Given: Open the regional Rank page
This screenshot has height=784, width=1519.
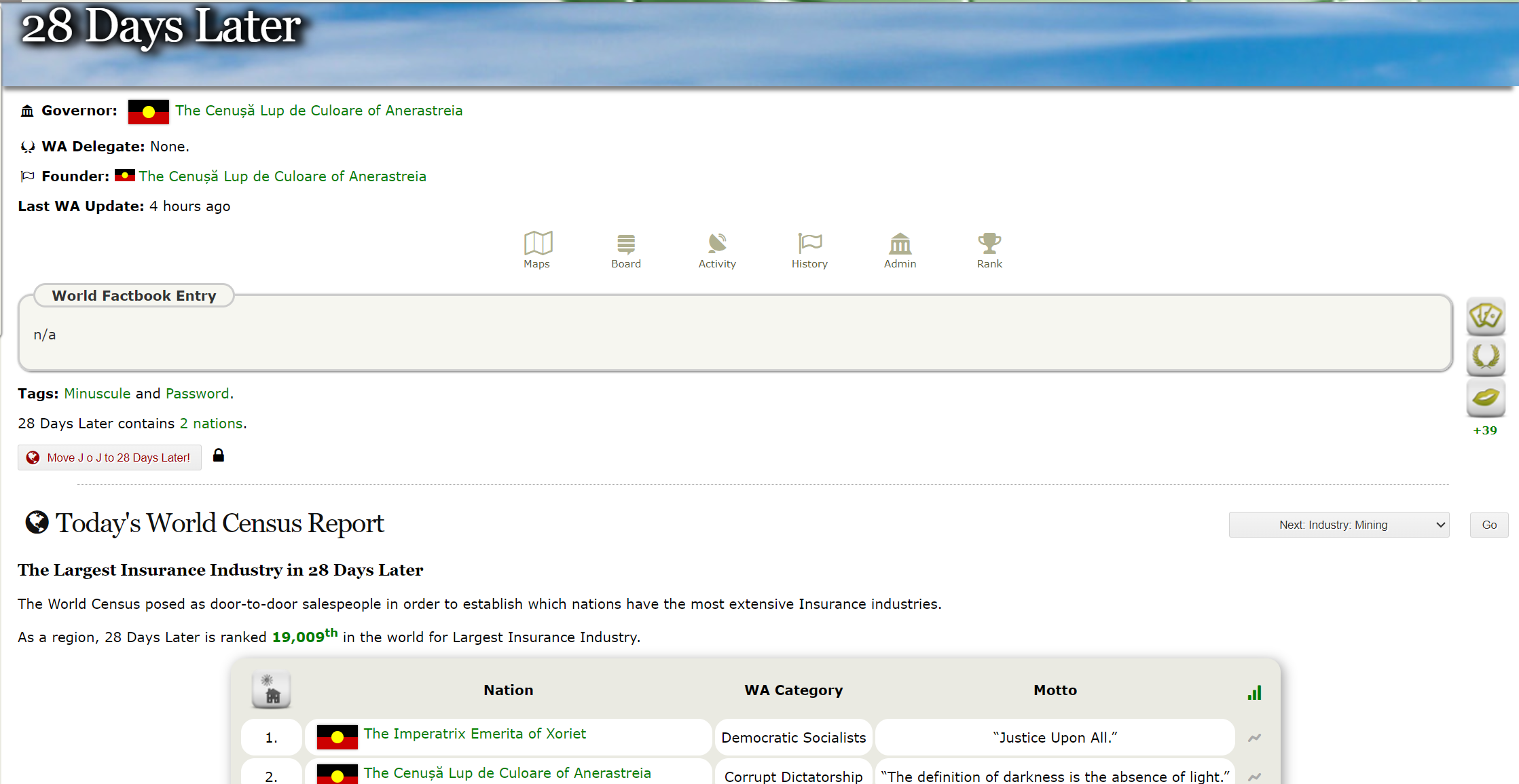Looking at the screenshot, I should click(x=989, y=250).
